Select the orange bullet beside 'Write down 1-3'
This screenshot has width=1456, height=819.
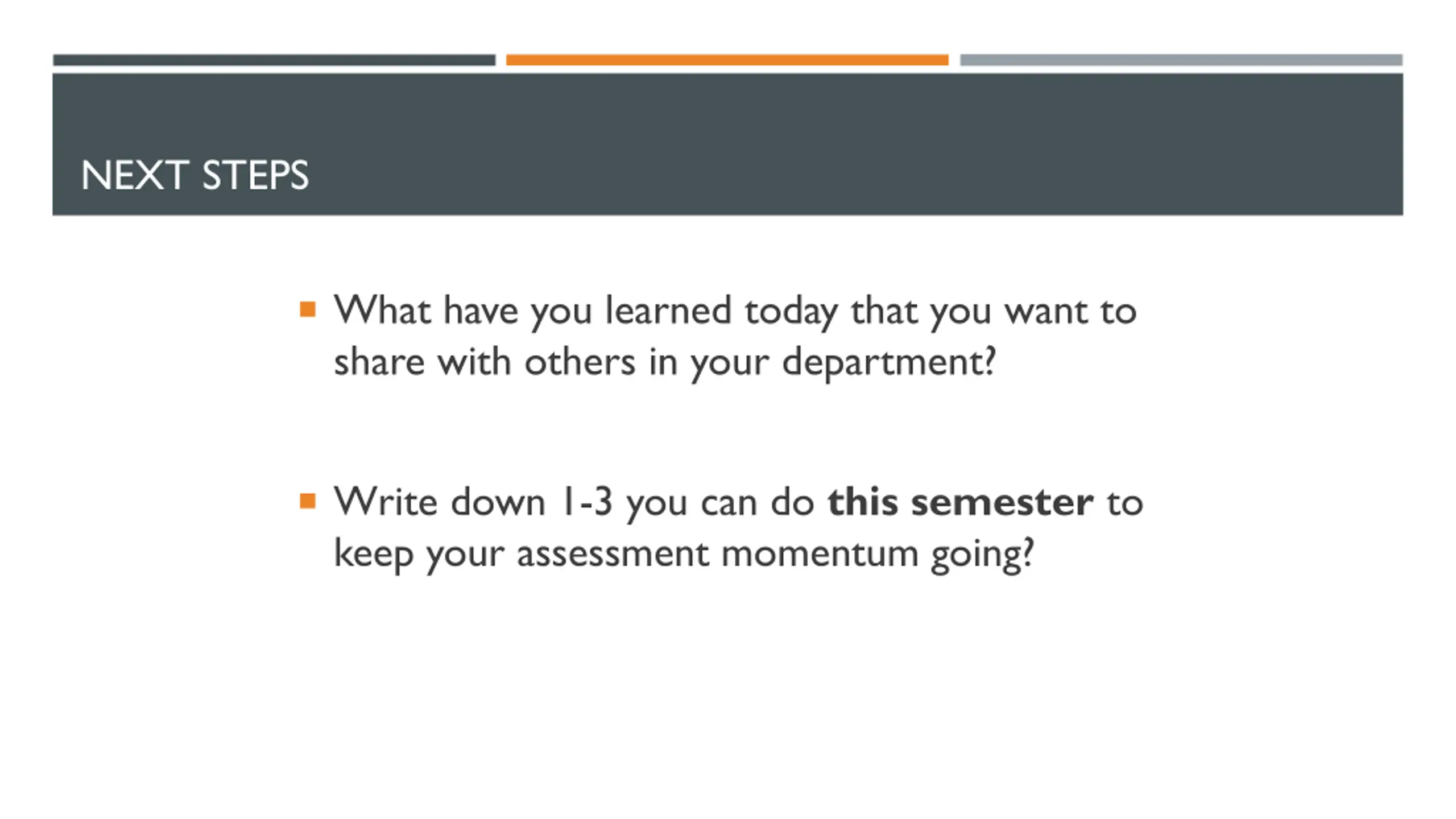coord(308,501)
